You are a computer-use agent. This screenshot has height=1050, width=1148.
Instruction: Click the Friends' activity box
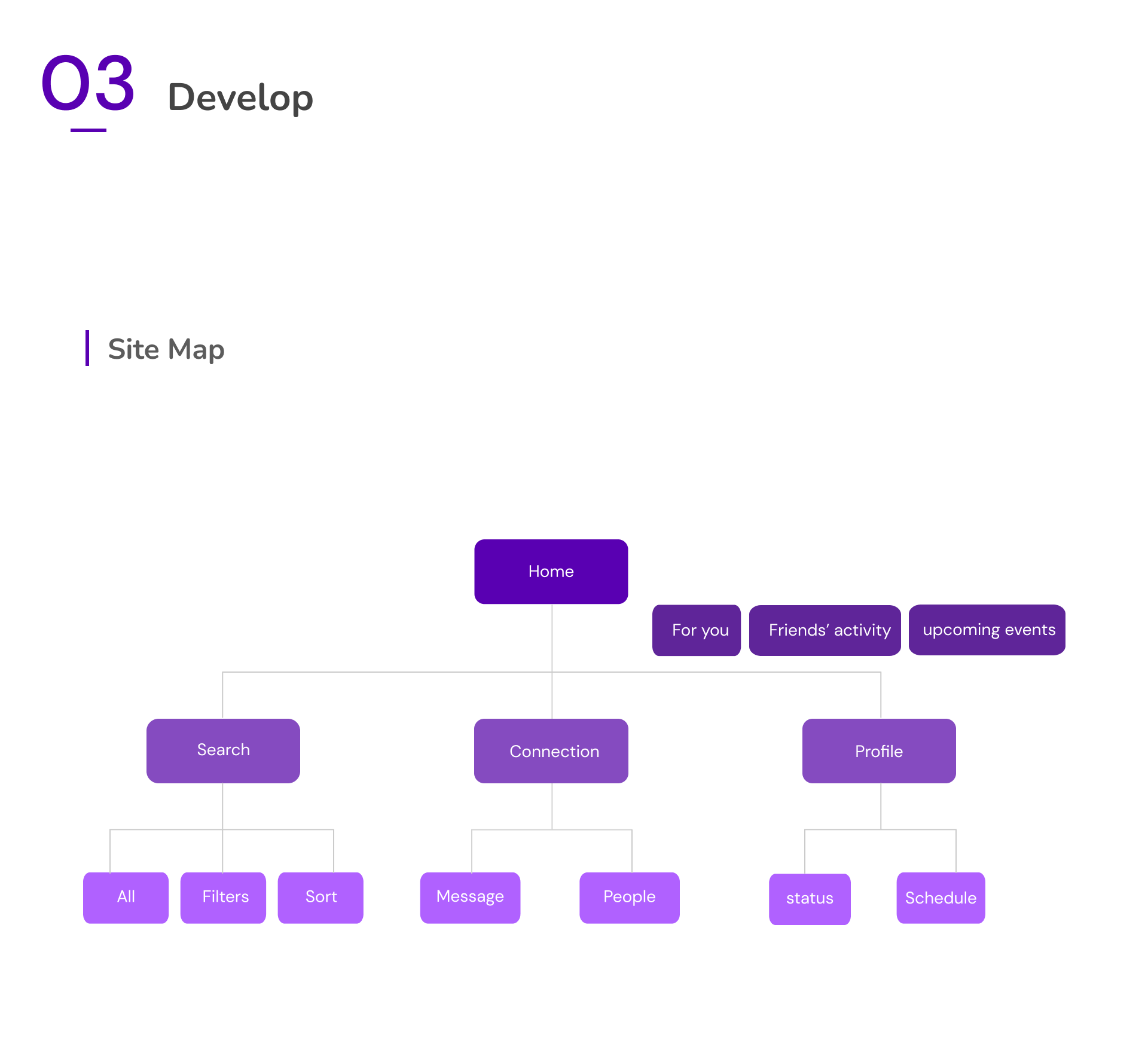tap(825, 630)
